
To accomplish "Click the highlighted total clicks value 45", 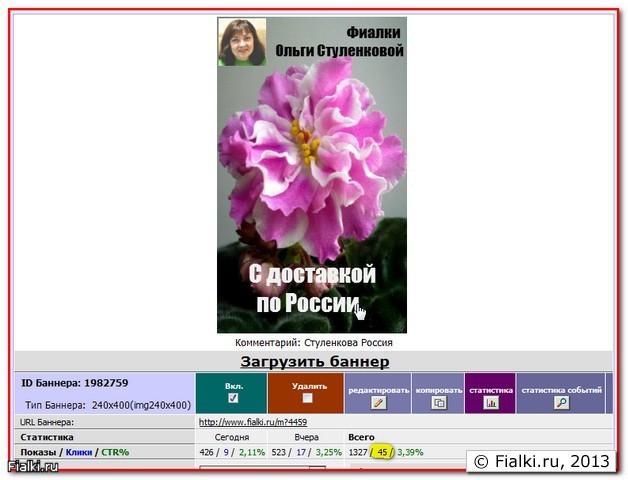I will coord(382,452).
